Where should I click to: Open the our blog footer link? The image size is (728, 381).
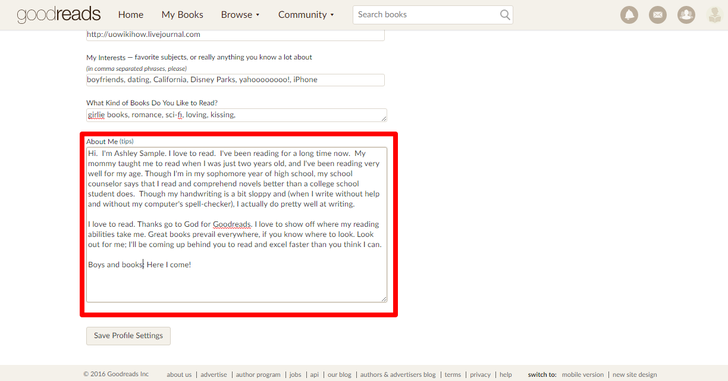click(x=339, y=375)
